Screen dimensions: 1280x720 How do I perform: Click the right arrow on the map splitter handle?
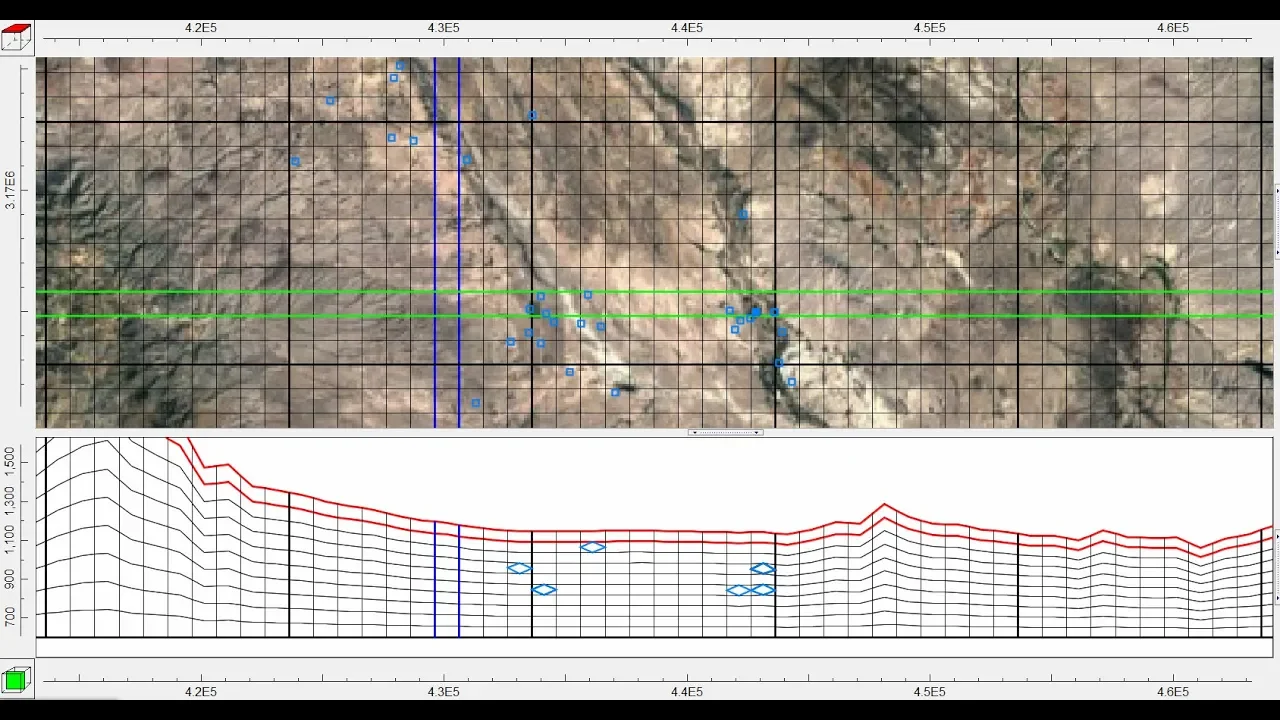point(757,432)
